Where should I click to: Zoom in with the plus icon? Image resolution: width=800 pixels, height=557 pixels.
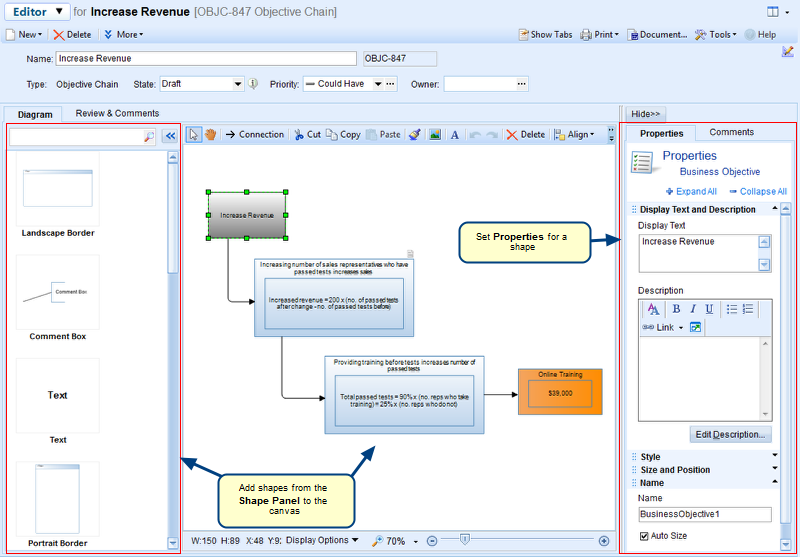[604, 541]
